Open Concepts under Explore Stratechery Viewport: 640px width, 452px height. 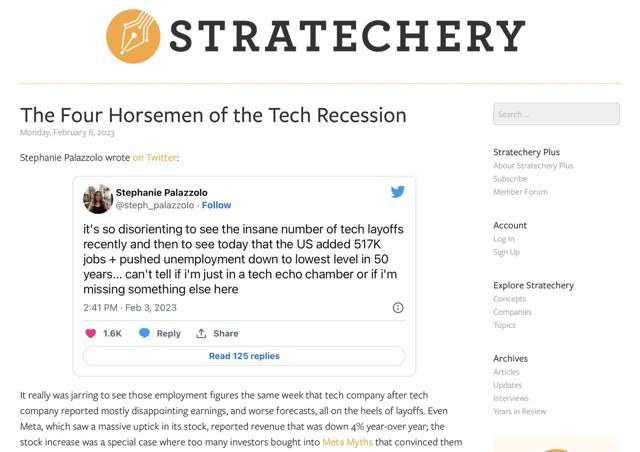coord(509,299)
